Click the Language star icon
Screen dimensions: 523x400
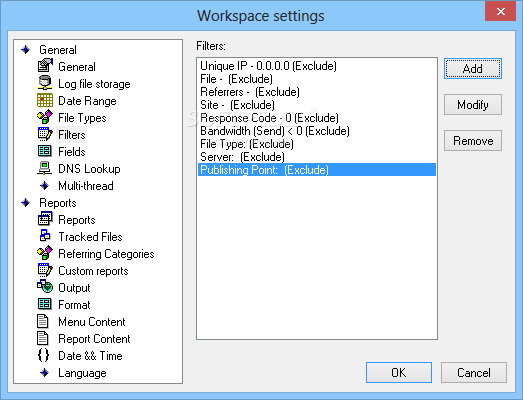pos(45,373)
